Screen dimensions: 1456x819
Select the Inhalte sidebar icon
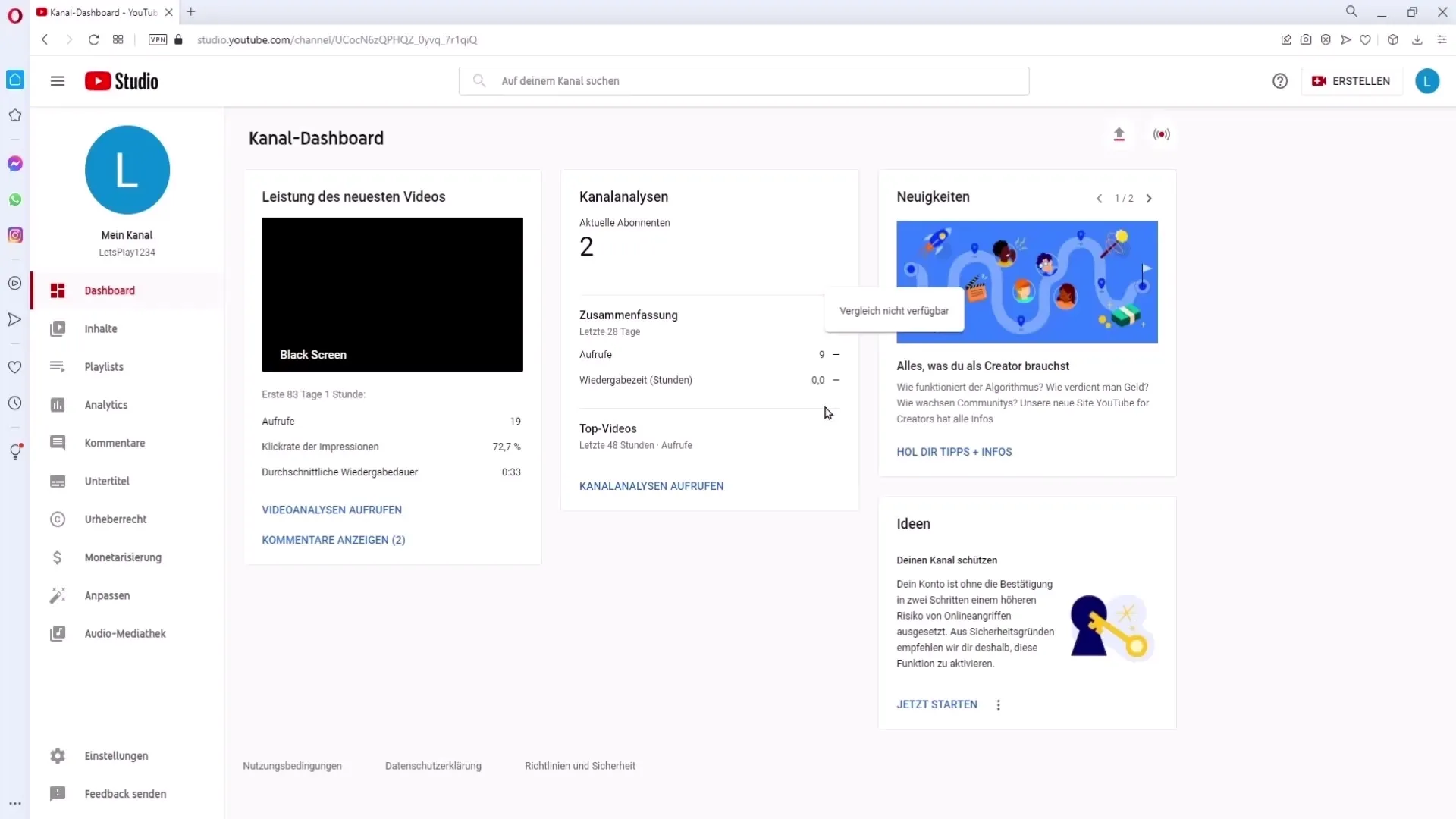click(57, 328)
